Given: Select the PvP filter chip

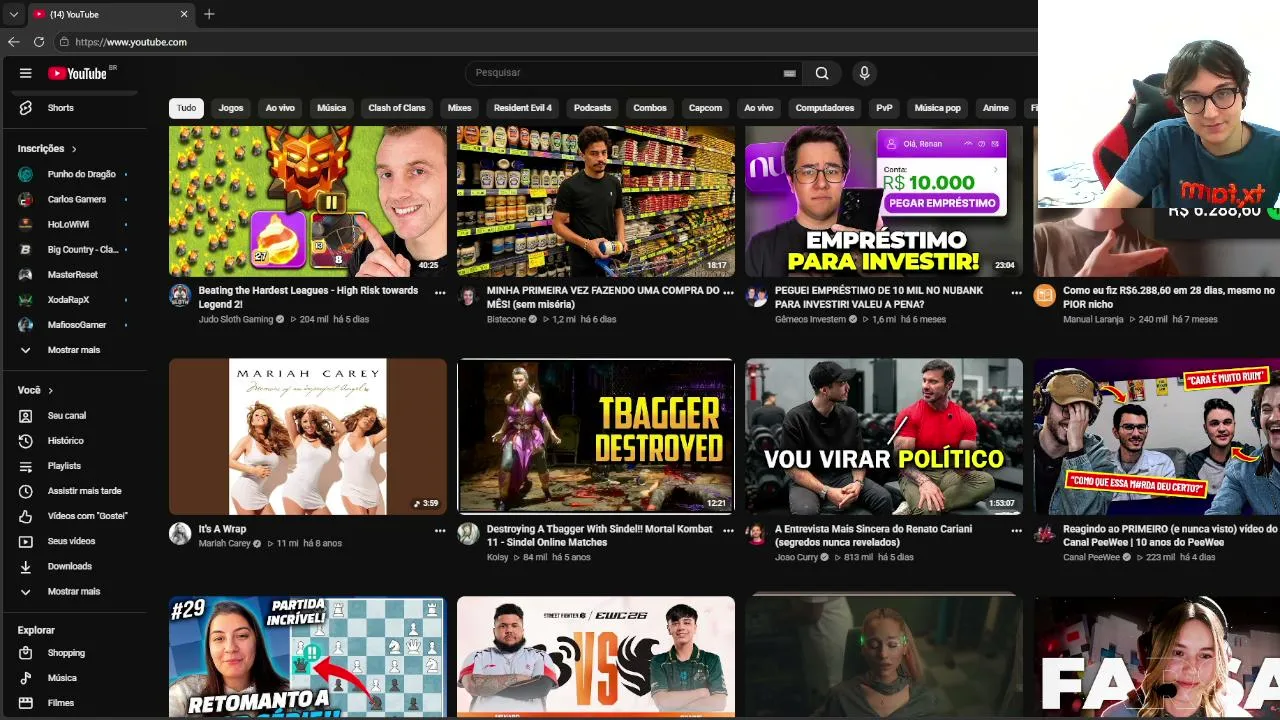Looking at the screenshot, I should pos(885,108).
